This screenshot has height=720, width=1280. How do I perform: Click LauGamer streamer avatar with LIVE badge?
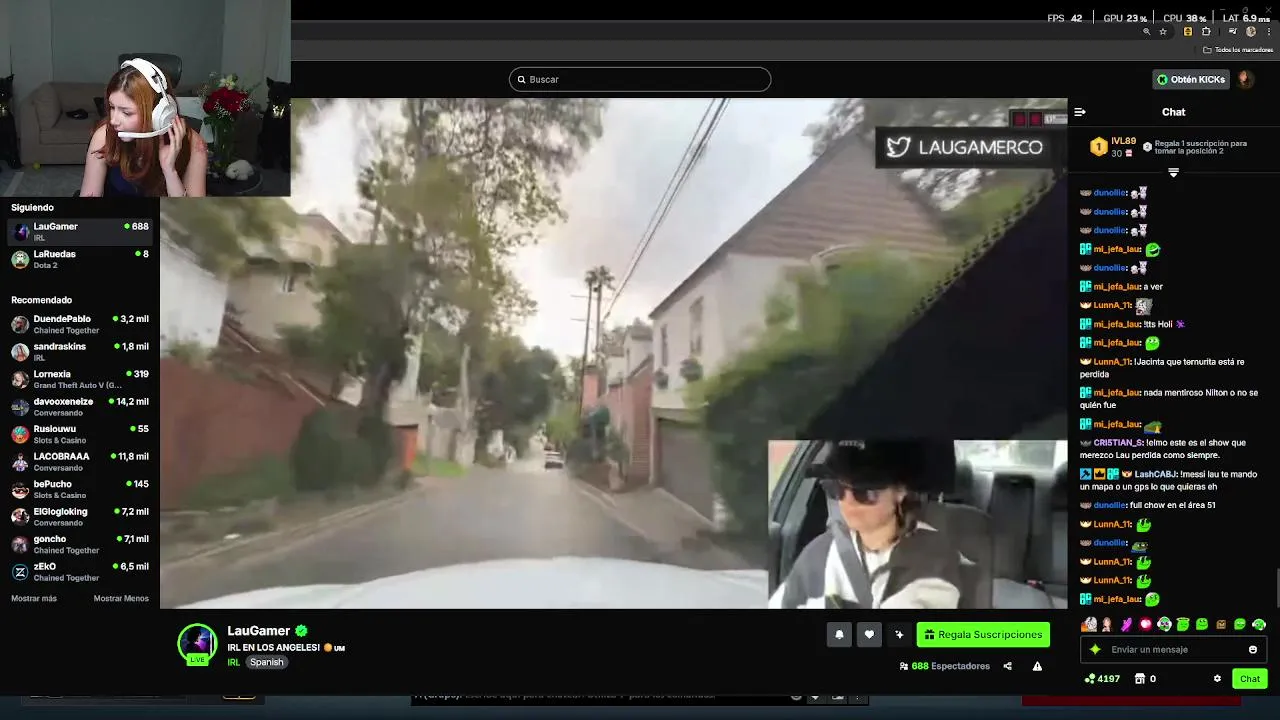[197, 644]
